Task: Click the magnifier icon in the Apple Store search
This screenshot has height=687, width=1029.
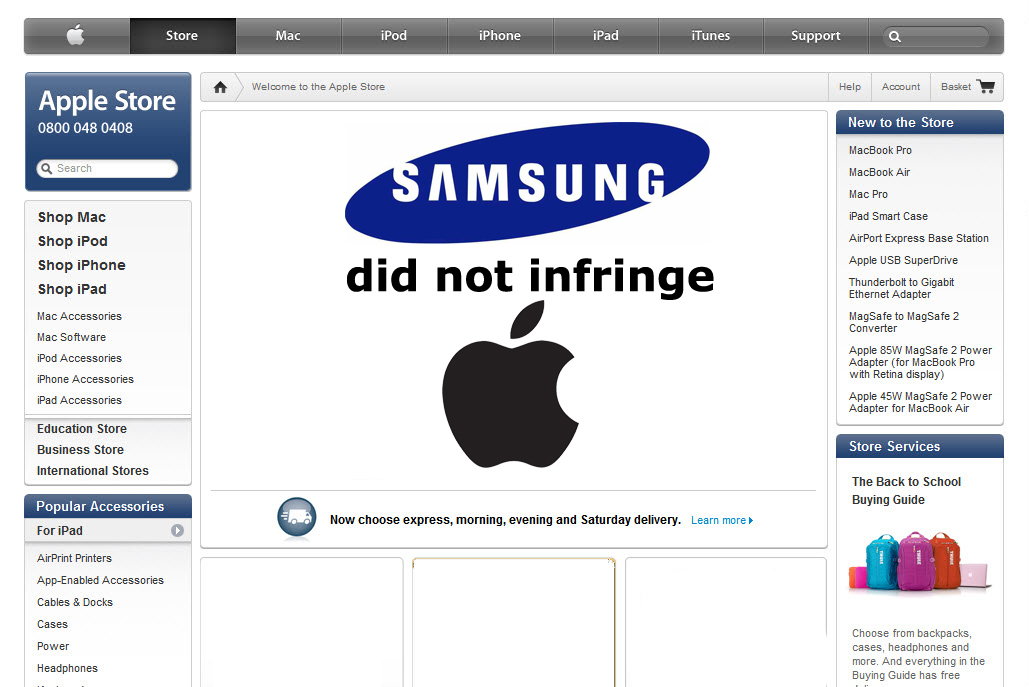Action: point(47,169)
